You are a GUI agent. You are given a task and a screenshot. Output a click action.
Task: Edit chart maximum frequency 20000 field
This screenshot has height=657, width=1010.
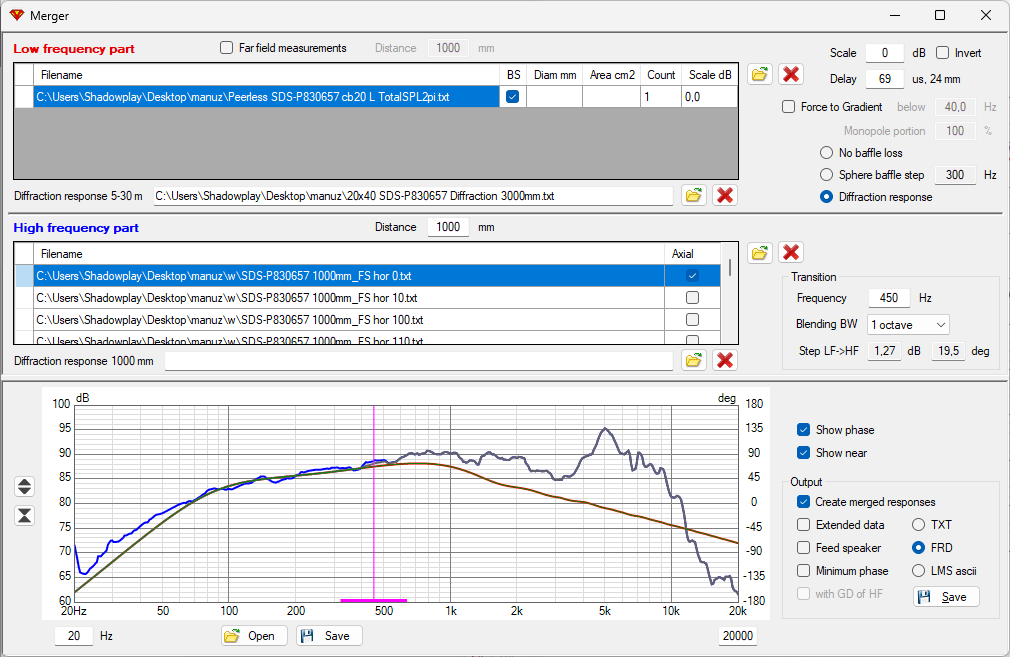click(x=738, y=636)
